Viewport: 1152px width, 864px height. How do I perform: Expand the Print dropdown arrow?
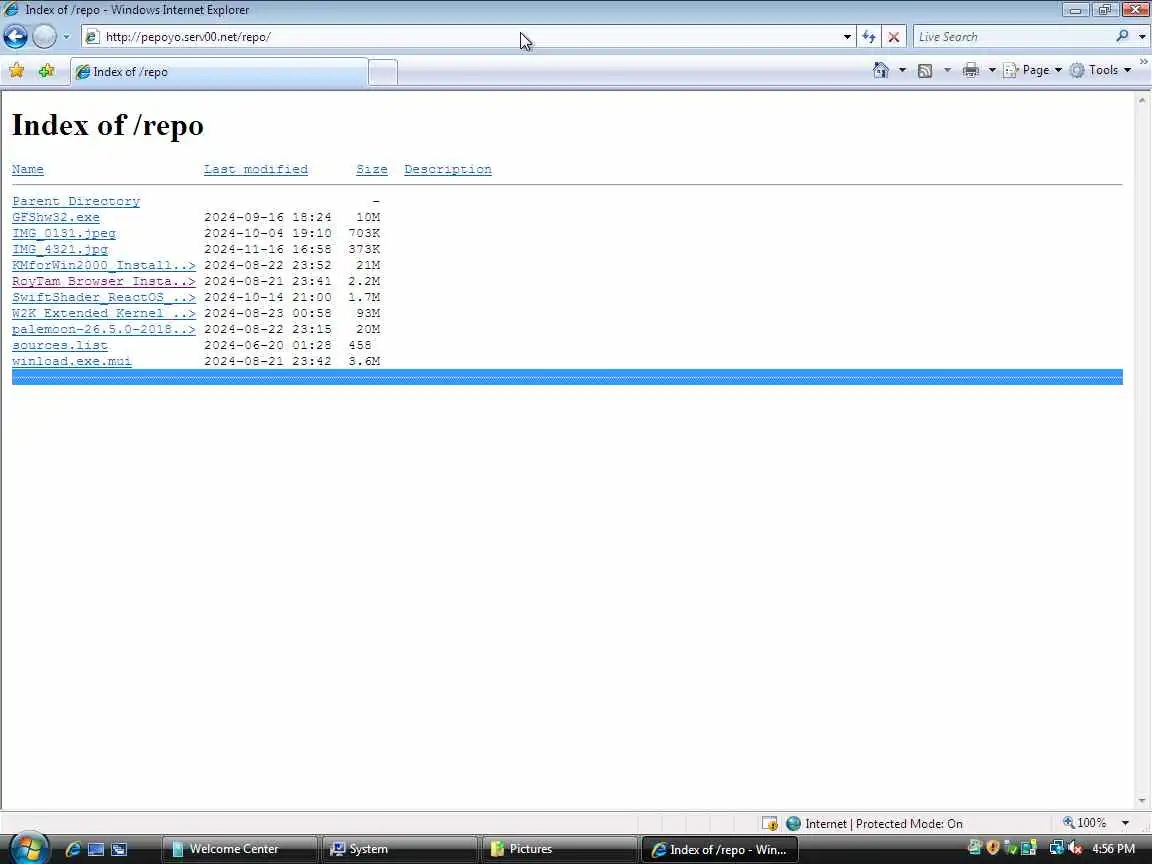coord(992,71)
